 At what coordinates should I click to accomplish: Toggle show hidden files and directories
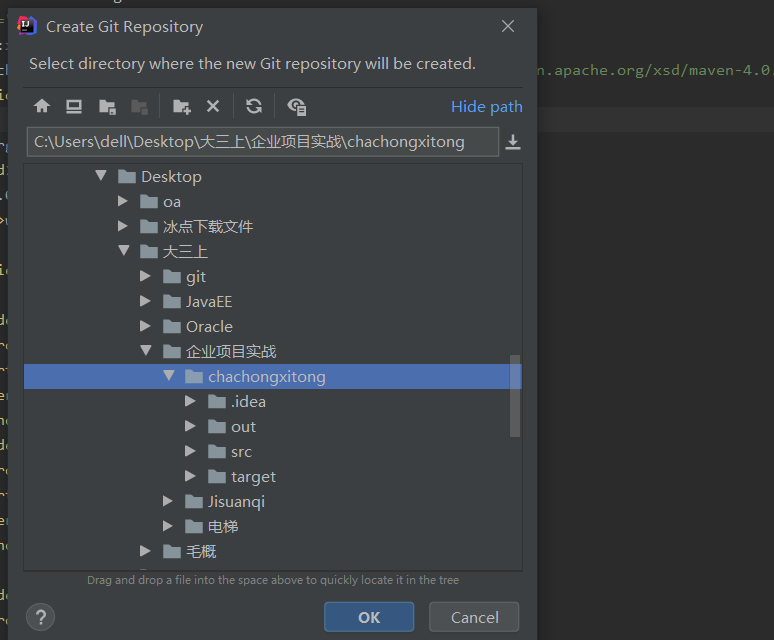(x=297, y=106)
